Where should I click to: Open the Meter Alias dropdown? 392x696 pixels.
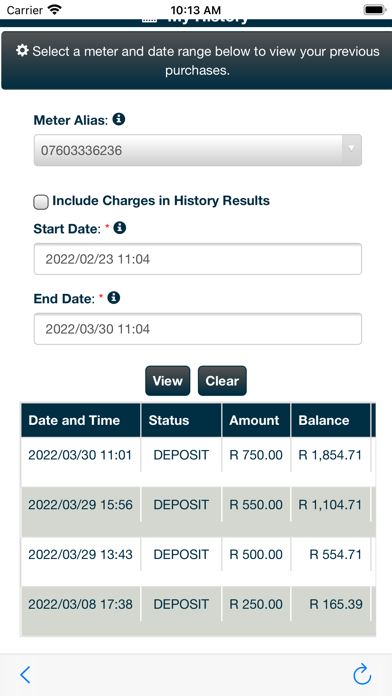[x=198, y=150]
